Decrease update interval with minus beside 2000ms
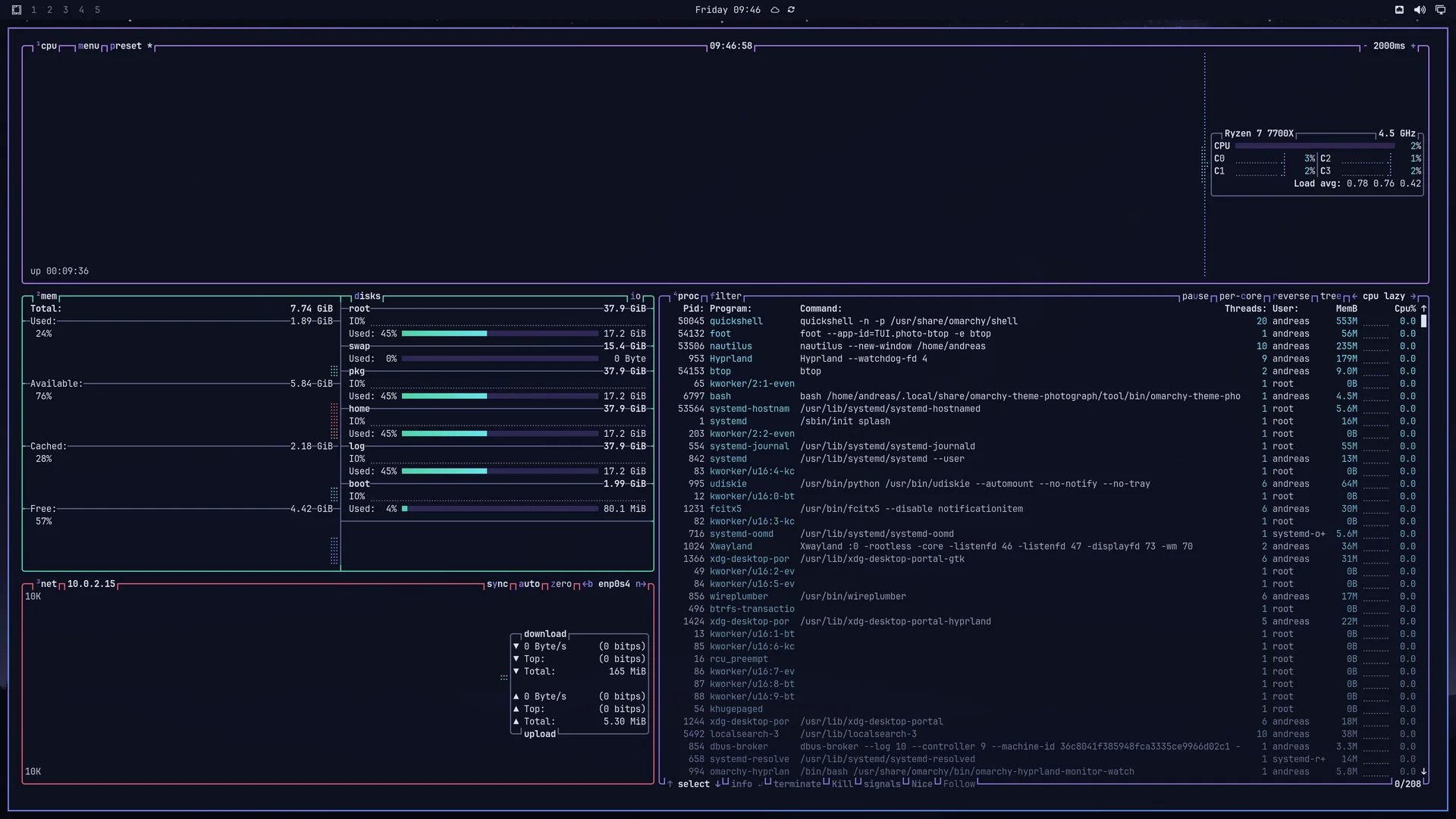The image size is (1456, 819). (1365, 46)
